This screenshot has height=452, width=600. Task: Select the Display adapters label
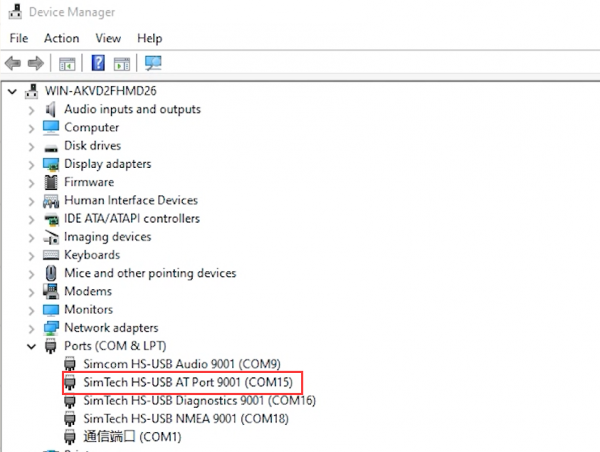tap(108, 164)
